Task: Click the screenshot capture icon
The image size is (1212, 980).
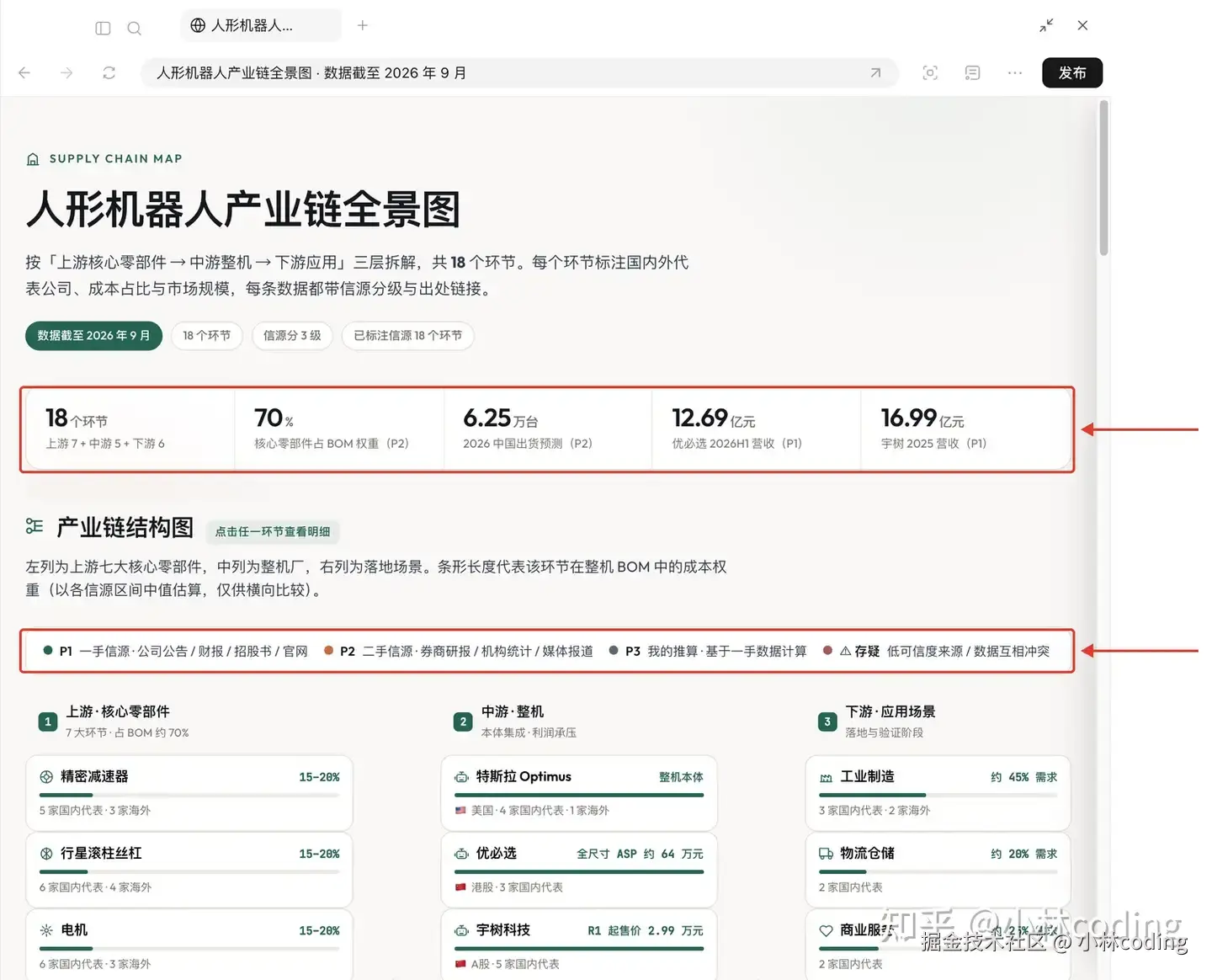Action: click(930, 73)
